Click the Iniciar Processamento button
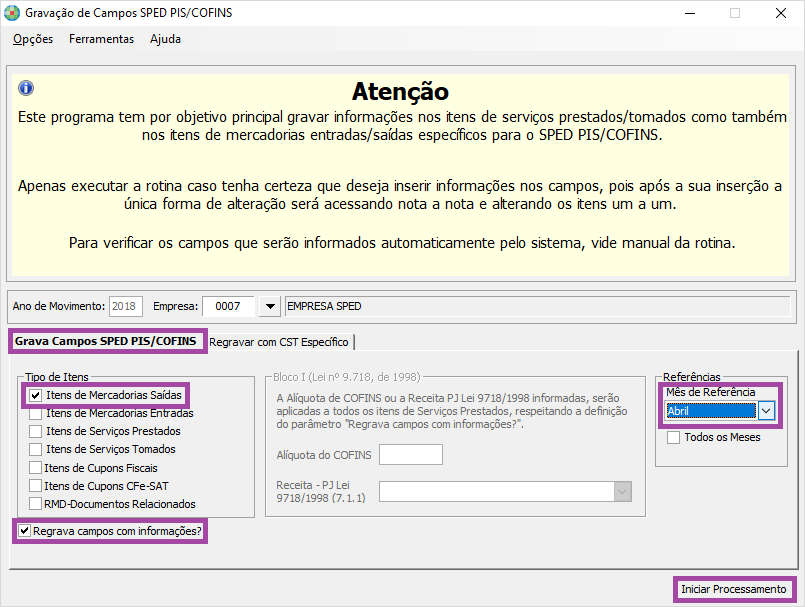Viewport: 805px width, 607px height. [x=734, y=589]
